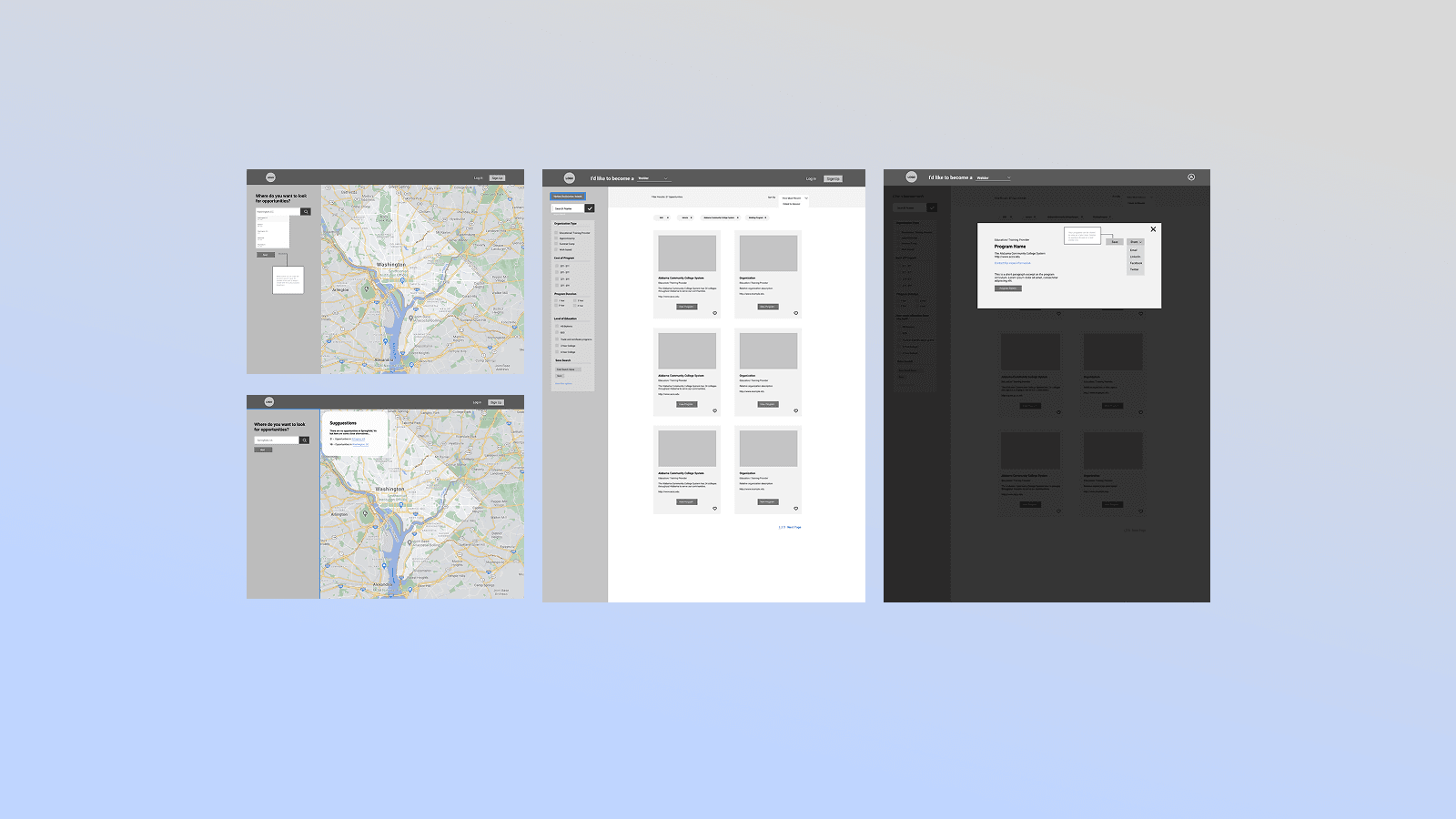Click the More filter options link
Viewport: 1456px width, 819px height.
coord(563,383)
